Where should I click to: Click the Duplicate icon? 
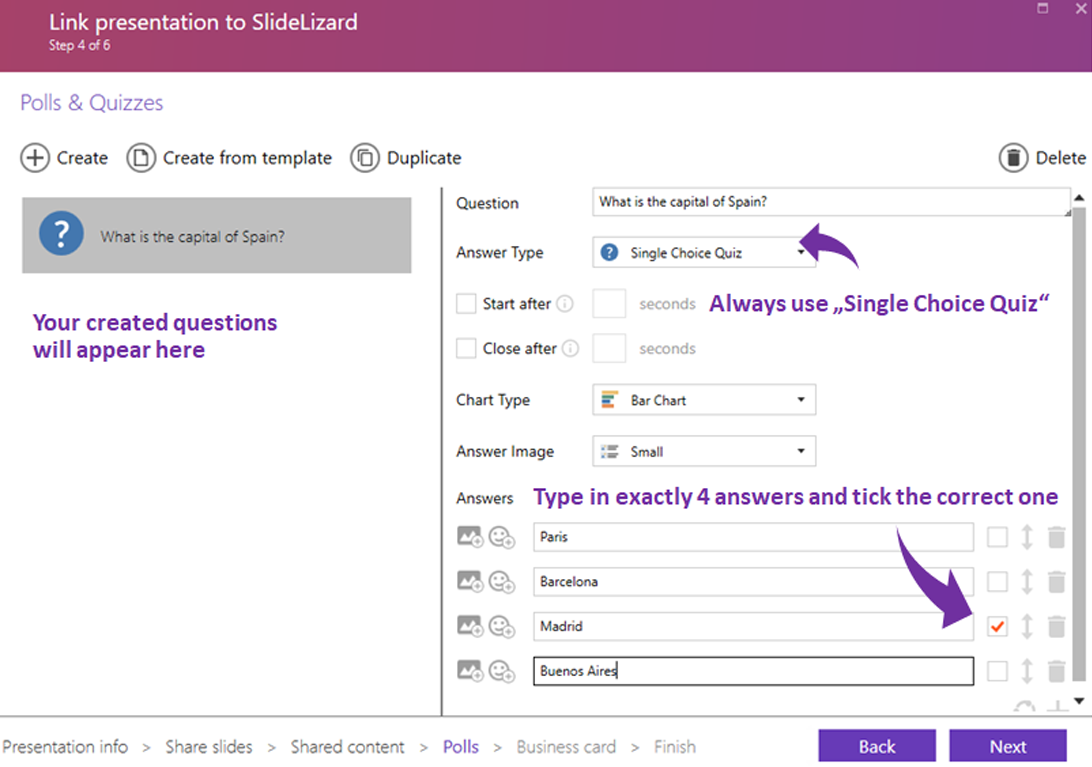coord(365,158)
